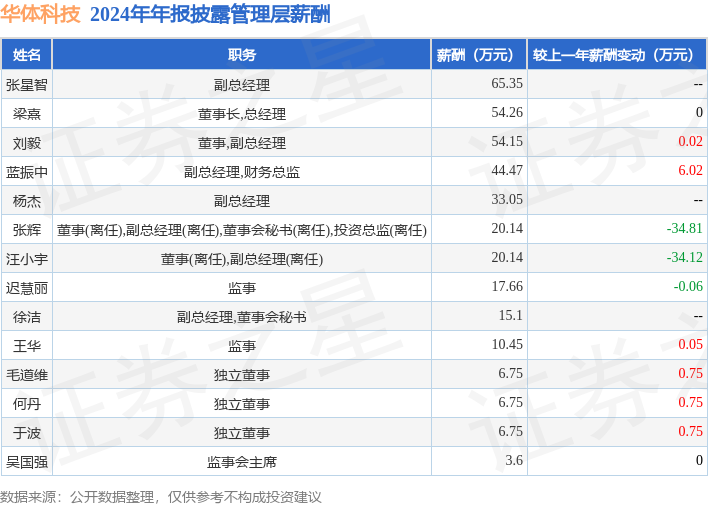Click the position 董事(离任),副总经理(离任)

coord(242,259)
